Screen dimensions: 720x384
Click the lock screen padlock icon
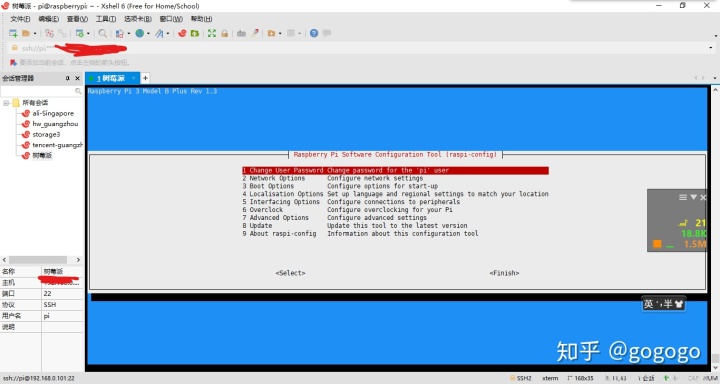(x=225, y=33)
